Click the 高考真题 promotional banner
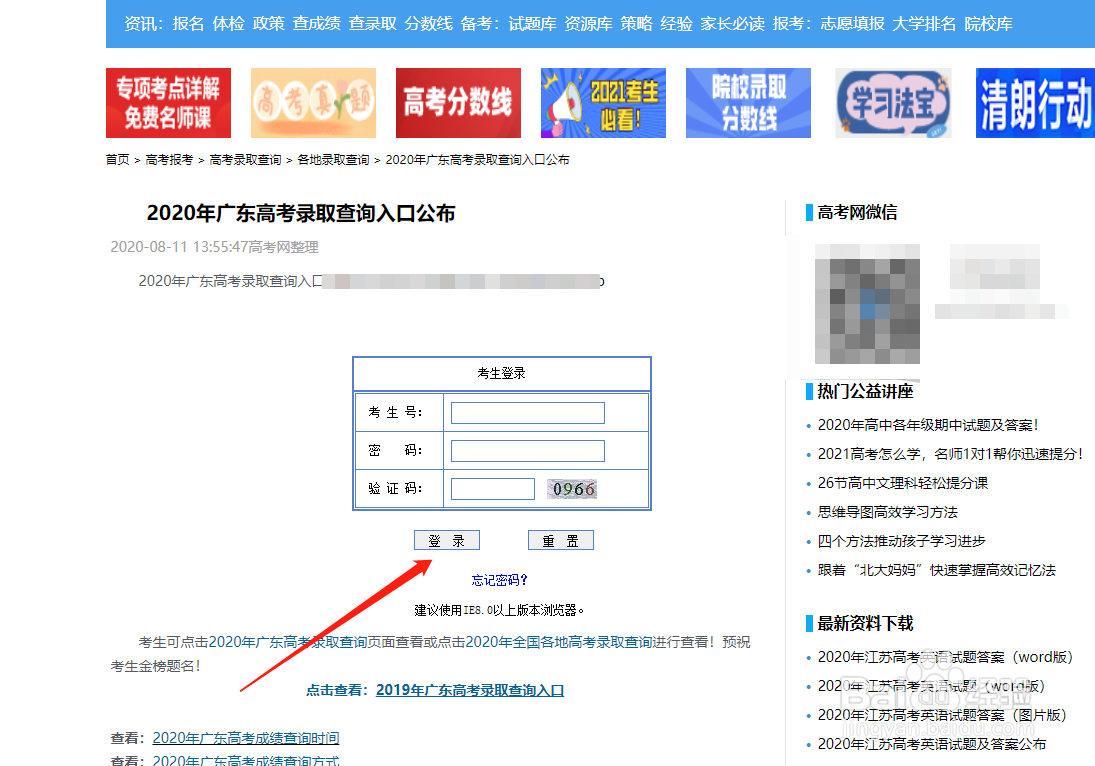 click(x=313, y=102)
